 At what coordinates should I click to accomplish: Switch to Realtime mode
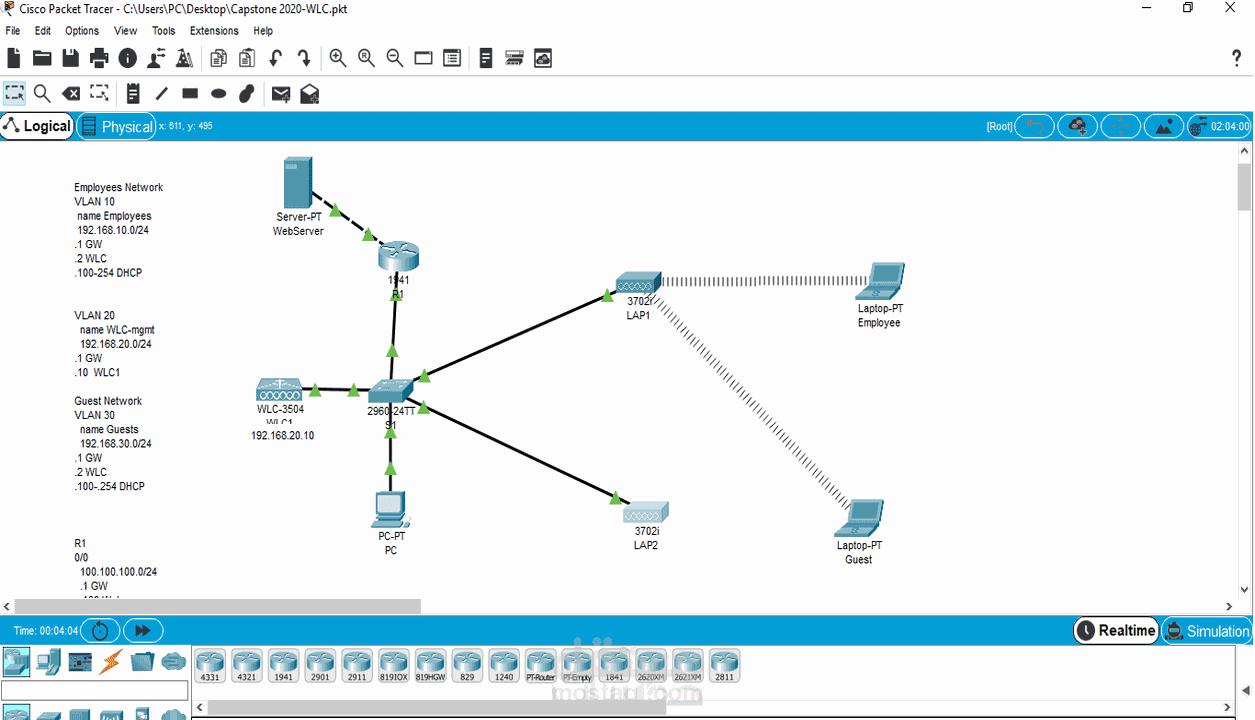coord(1117,630)
